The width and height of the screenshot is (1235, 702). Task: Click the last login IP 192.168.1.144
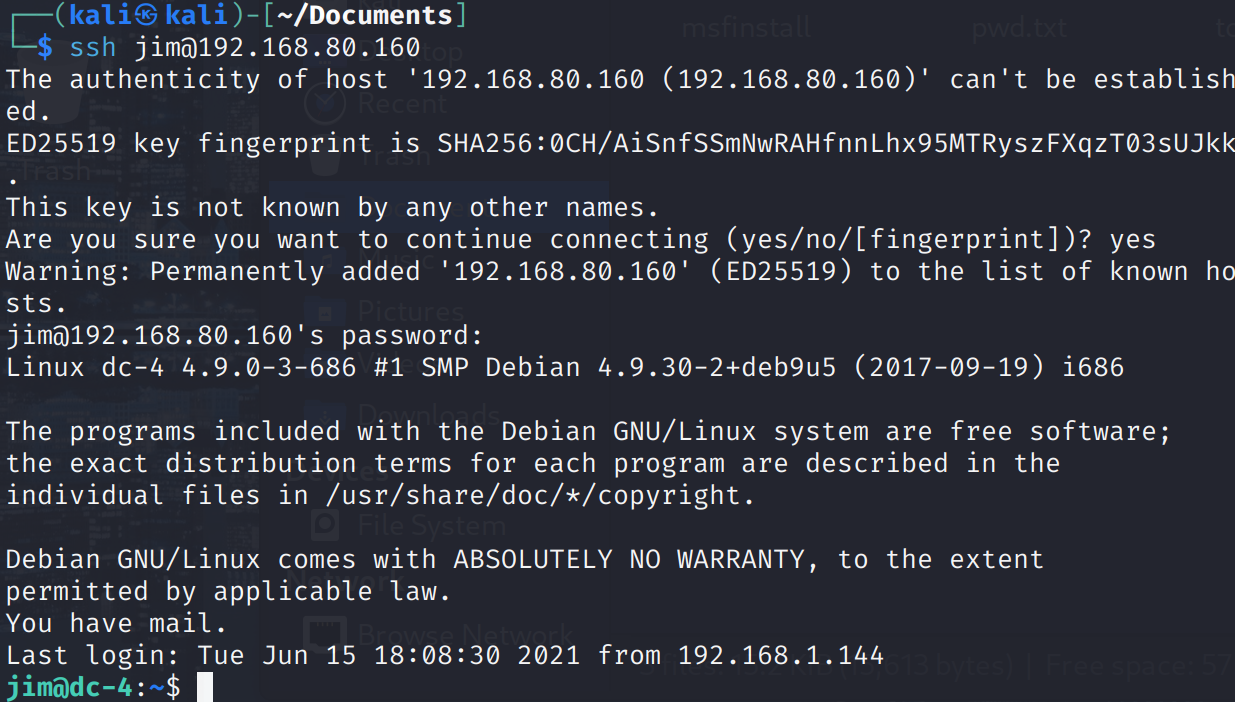780,656
